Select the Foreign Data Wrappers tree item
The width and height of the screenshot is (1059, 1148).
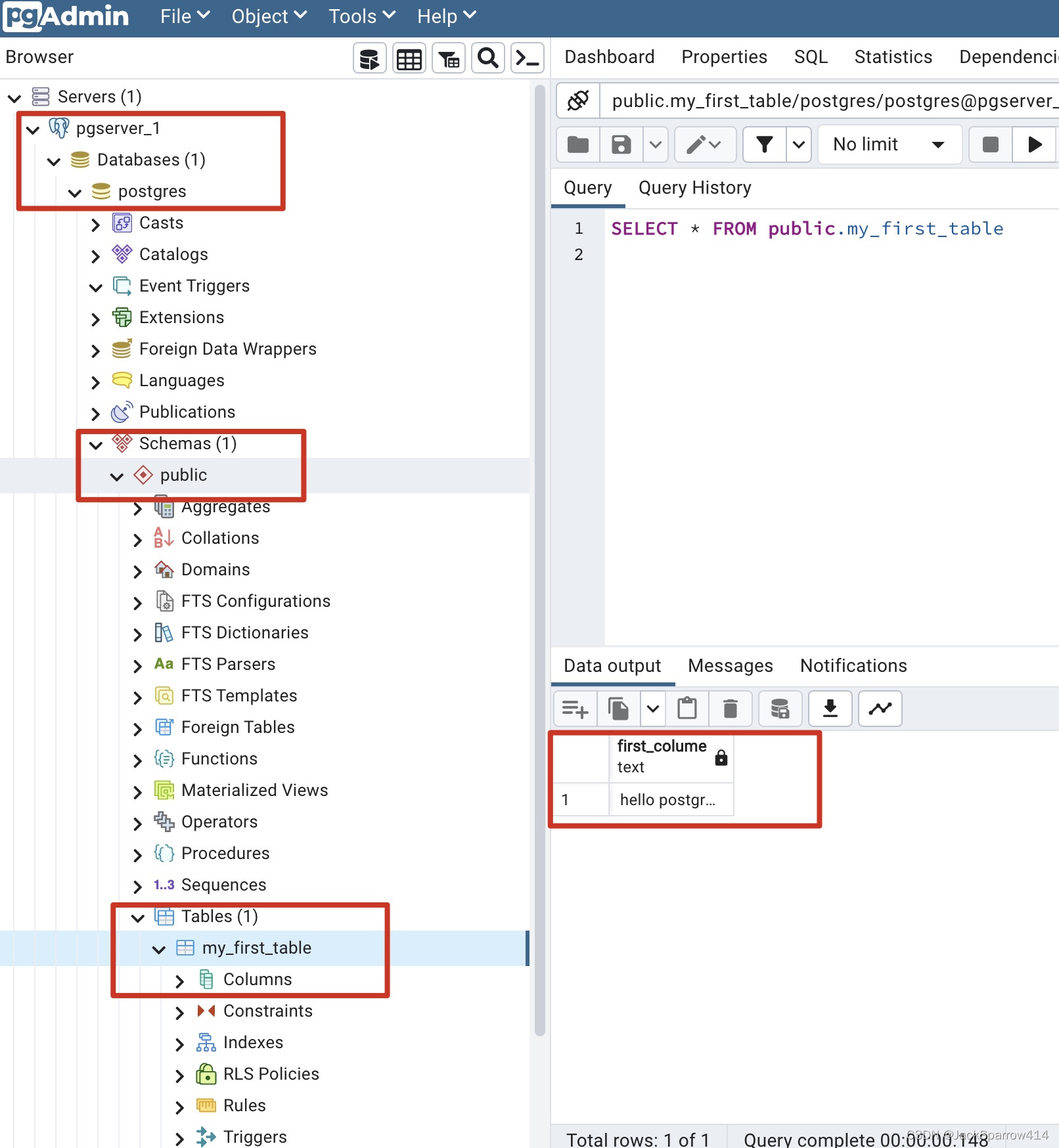228,349
